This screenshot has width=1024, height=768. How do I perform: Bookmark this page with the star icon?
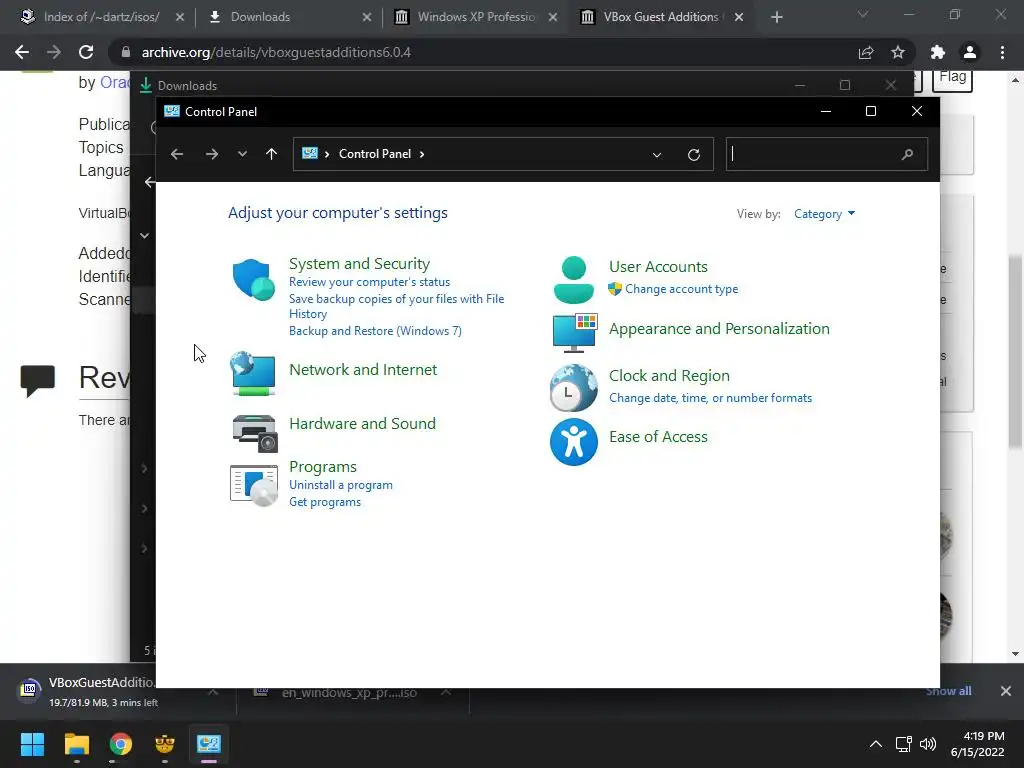pos(898,52)
